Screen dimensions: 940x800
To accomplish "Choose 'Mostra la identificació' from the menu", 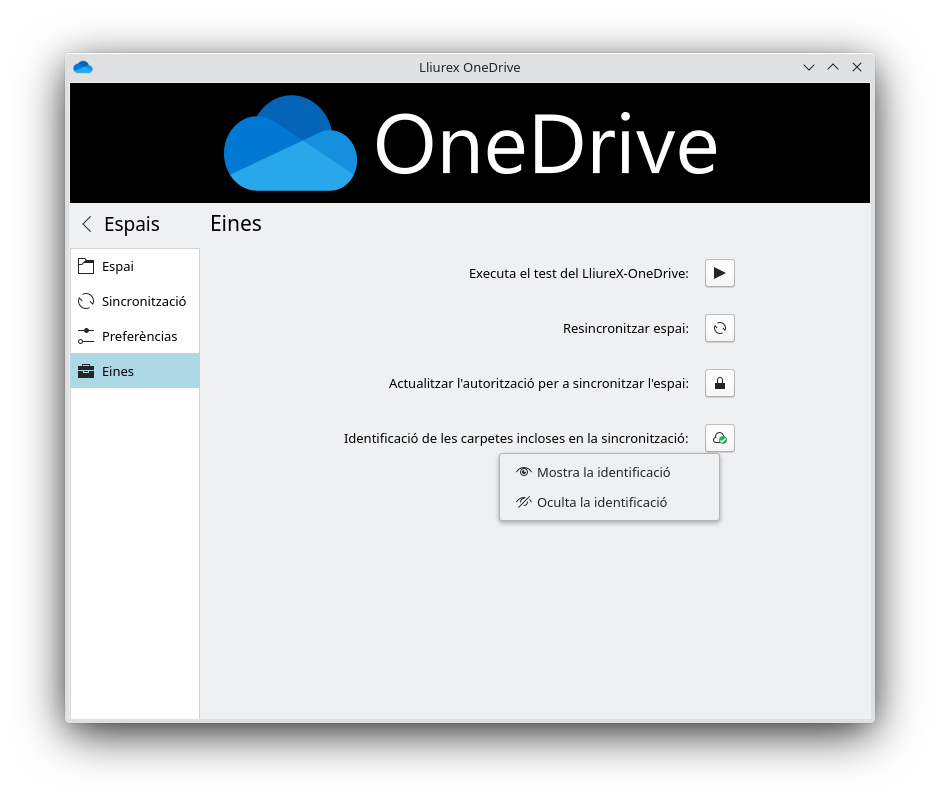I will point(603,472).
